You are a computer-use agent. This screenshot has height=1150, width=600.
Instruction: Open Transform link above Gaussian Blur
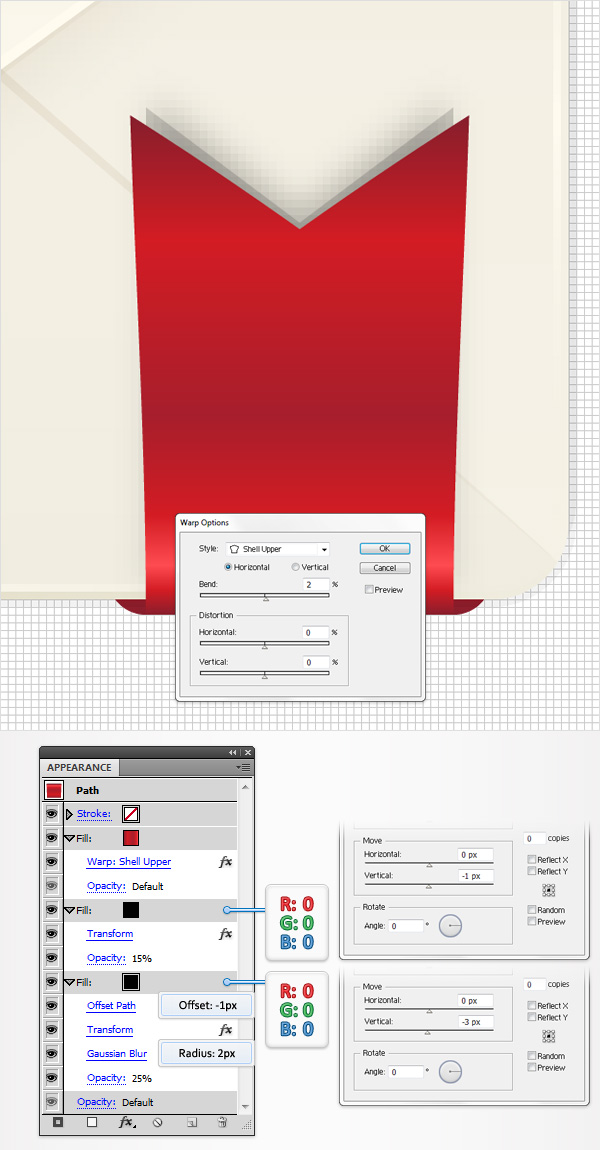pyautogui.click(x=110, y=1030)
